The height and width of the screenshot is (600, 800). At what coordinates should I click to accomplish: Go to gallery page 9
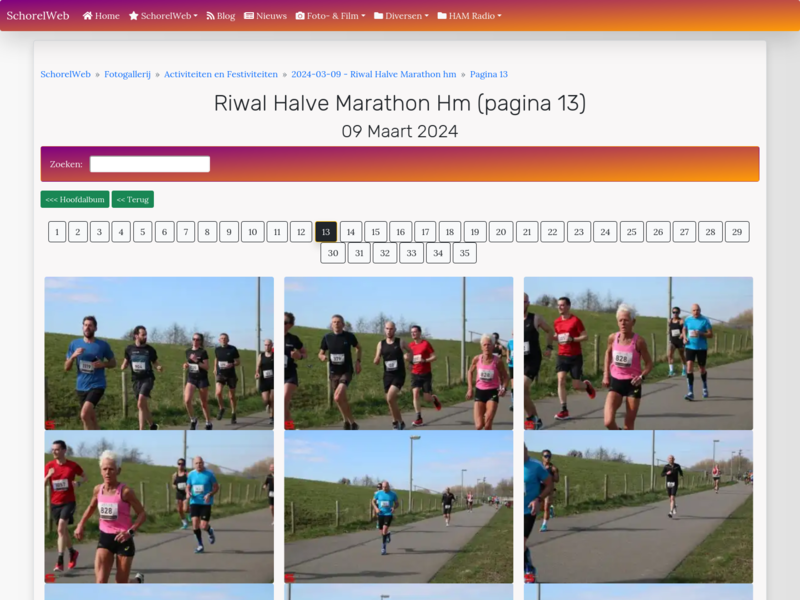[x=229, y=232]
